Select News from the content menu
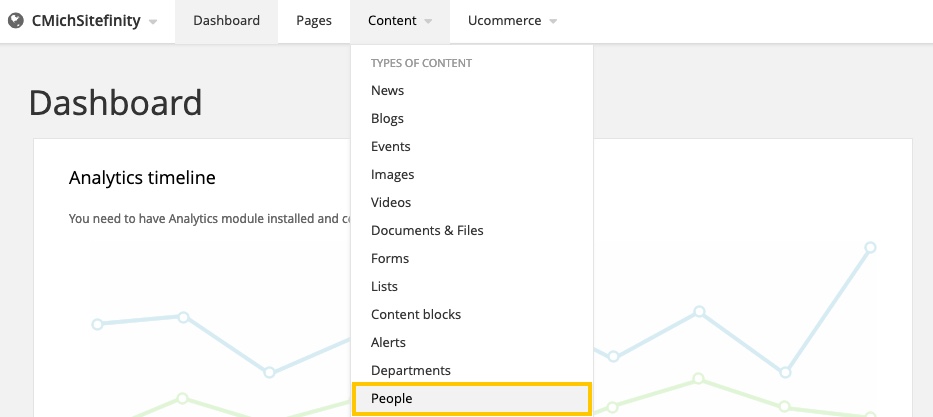933x417 pixels. coord(387,90)
